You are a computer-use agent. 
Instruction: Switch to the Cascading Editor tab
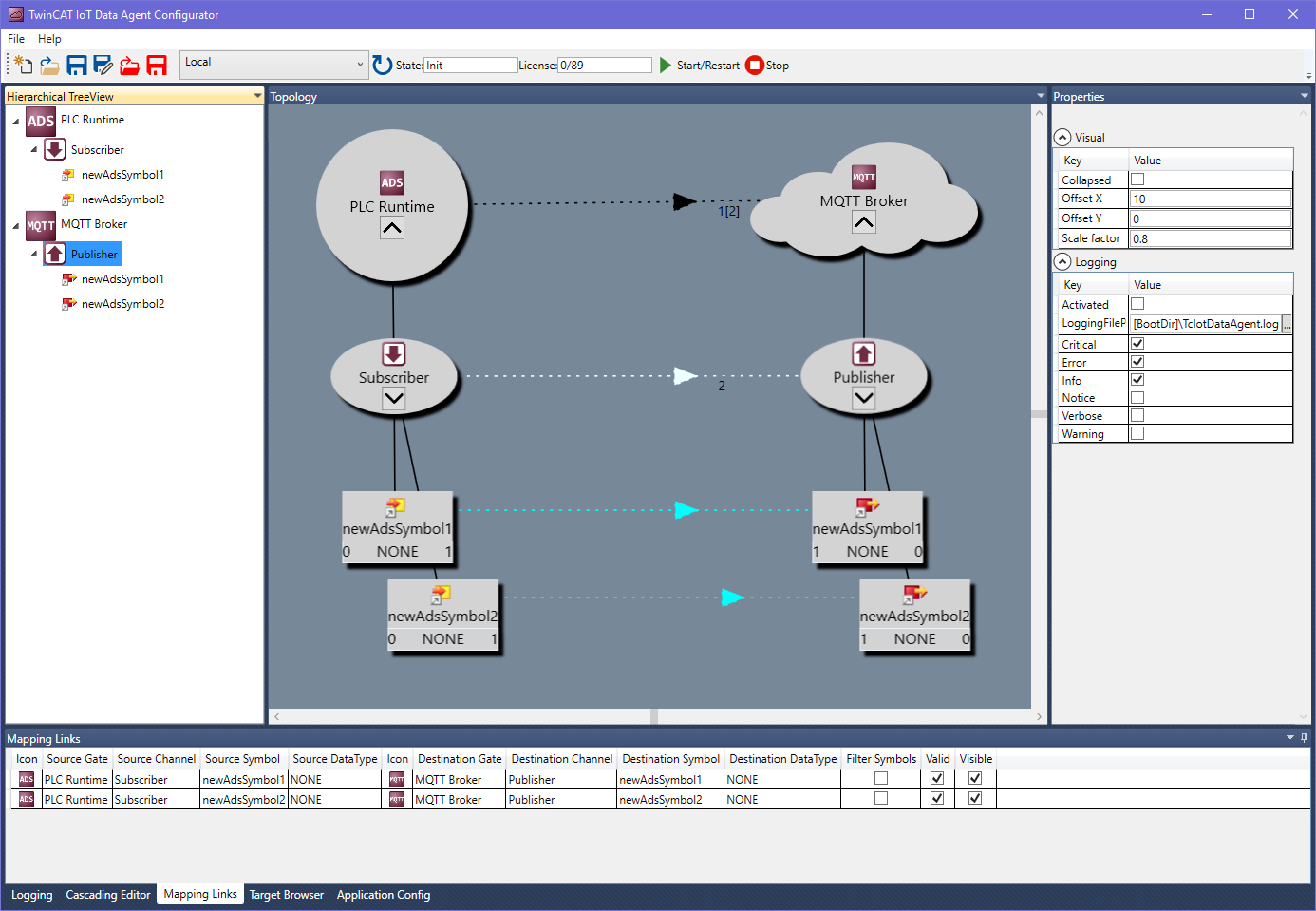108,895
